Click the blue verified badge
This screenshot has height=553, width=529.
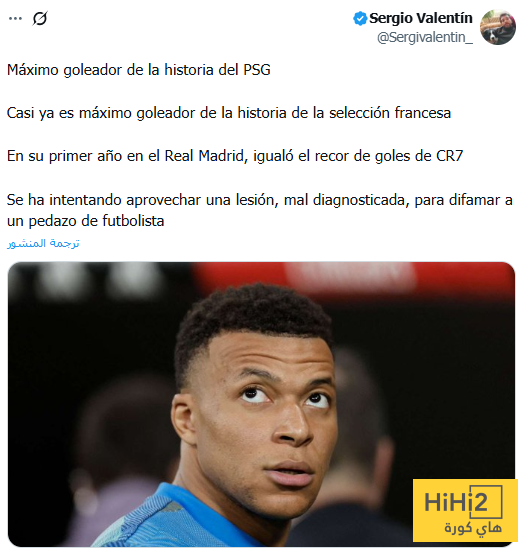[360, 19]
